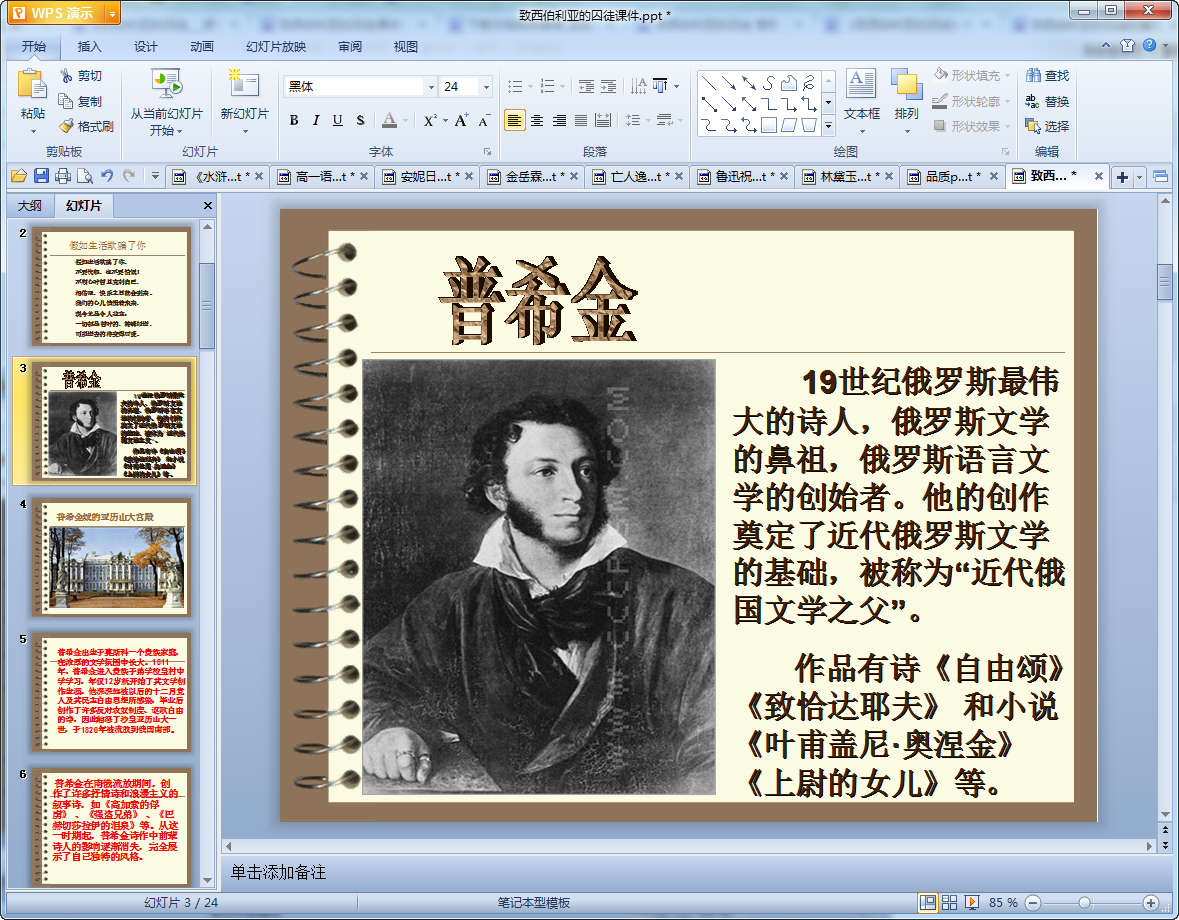Click the Arrange (排列) icon
The width and height of the screenshot is (1179, 920).
(x=906, y=84)
